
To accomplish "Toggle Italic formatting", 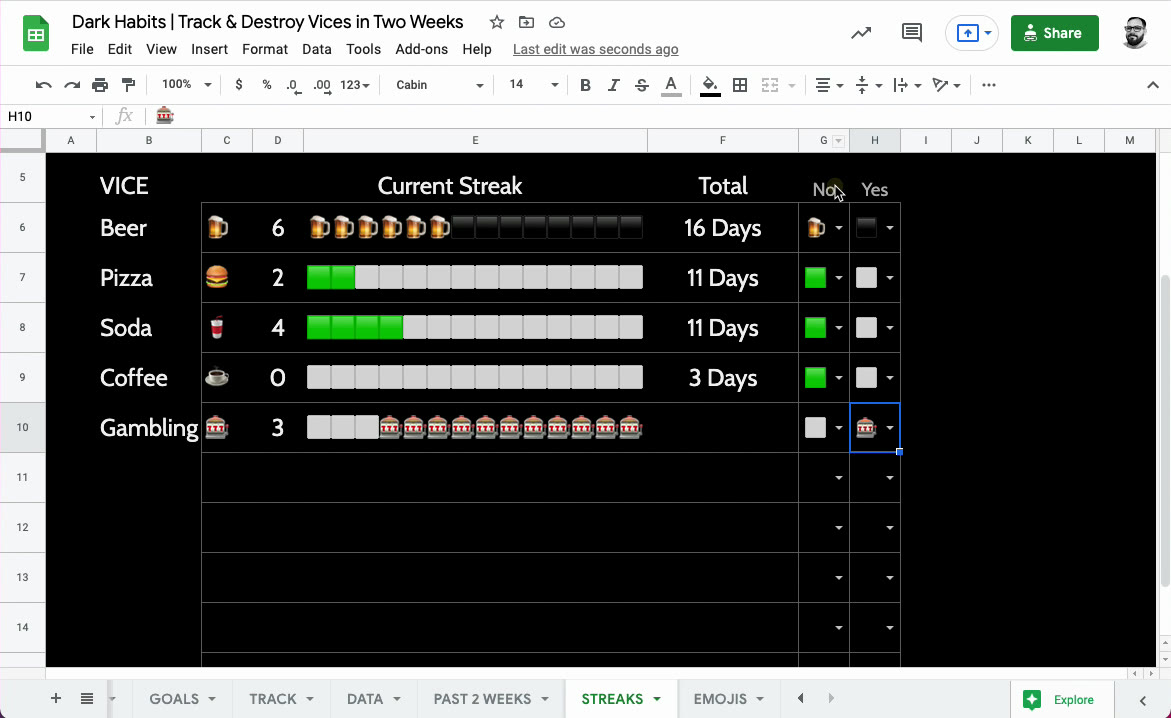I will pos(613,85).
